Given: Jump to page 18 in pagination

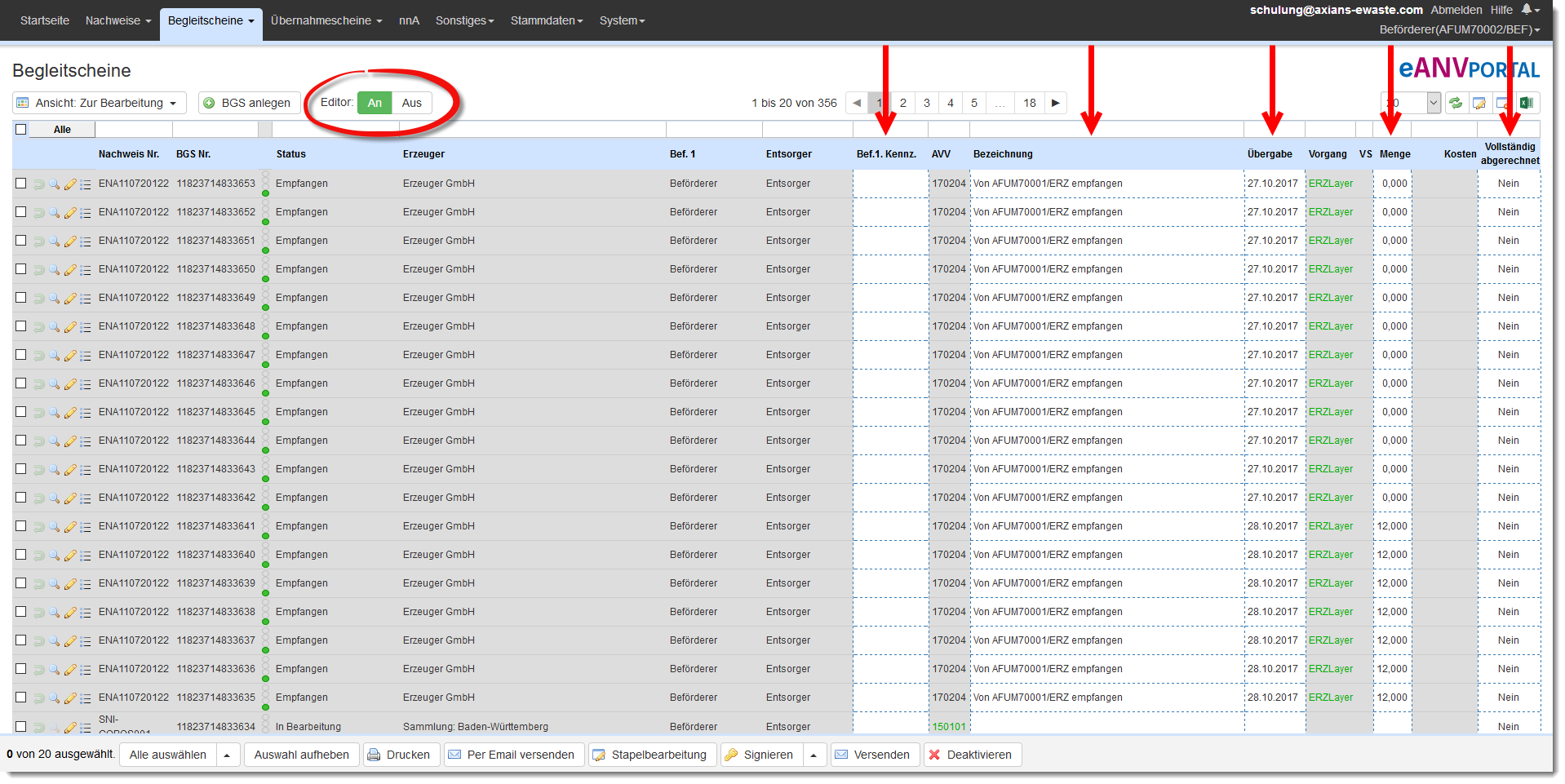Looking at the screenshot, I should click(1030, 103).
